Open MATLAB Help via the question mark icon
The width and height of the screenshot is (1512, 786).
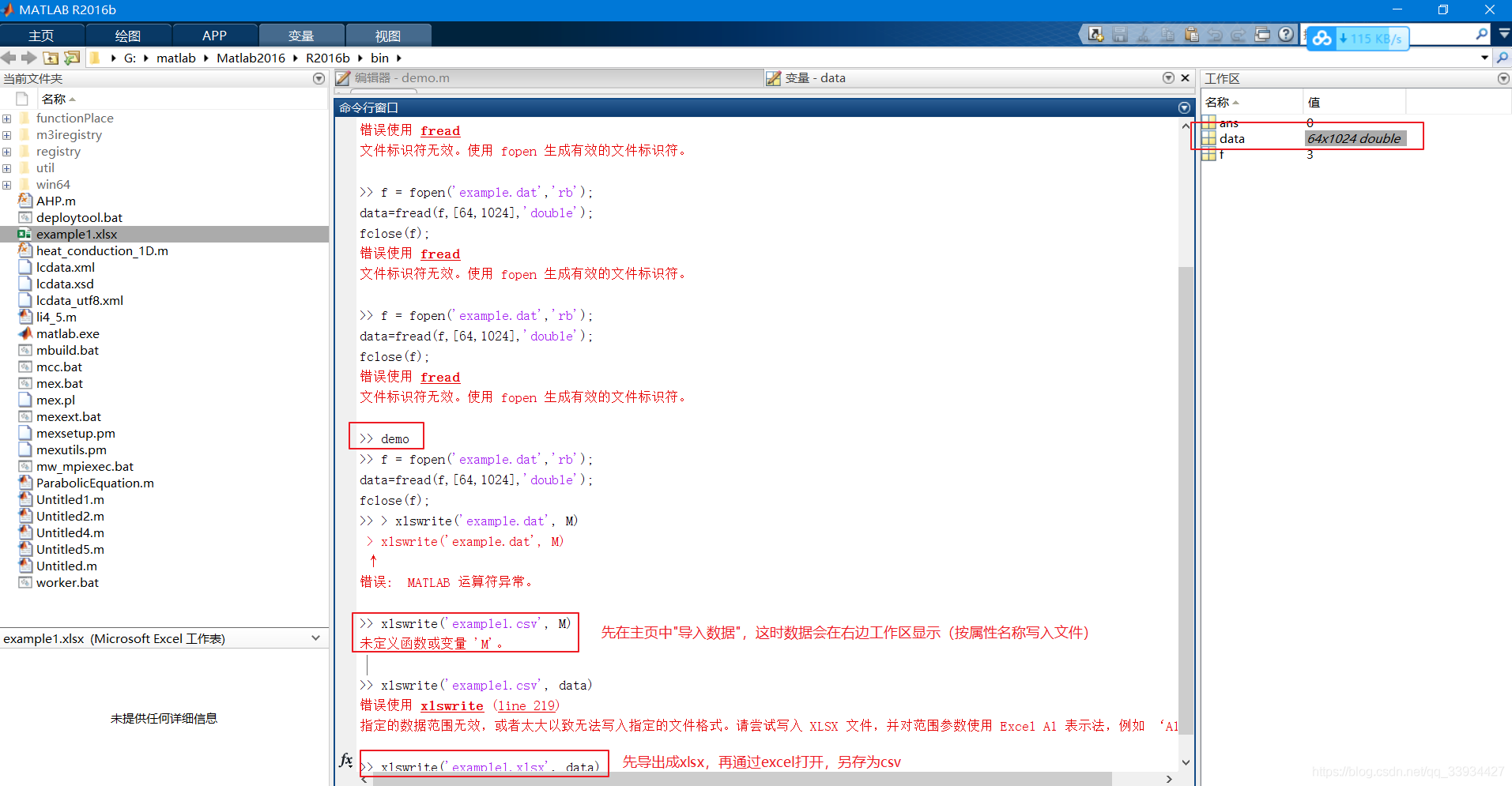tap(1287, 35)
